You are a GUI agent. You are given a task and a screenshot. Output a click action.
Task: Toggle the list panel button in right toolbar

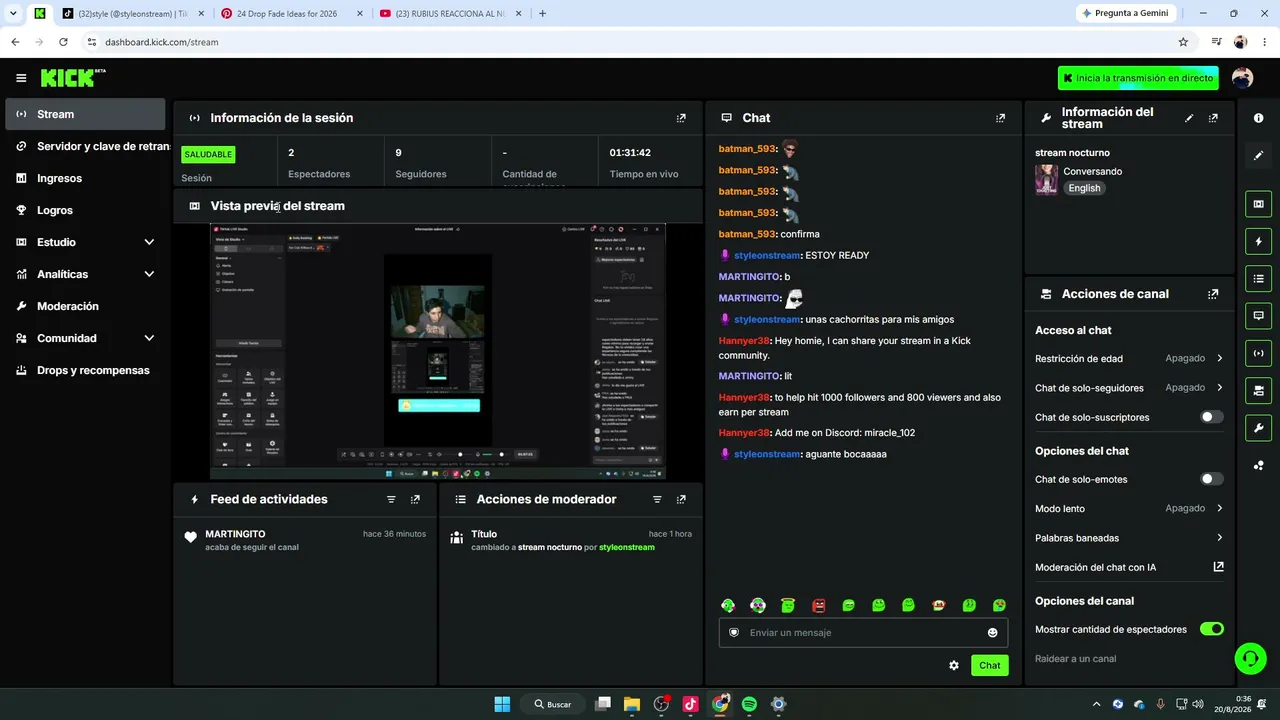(1258, 278)
